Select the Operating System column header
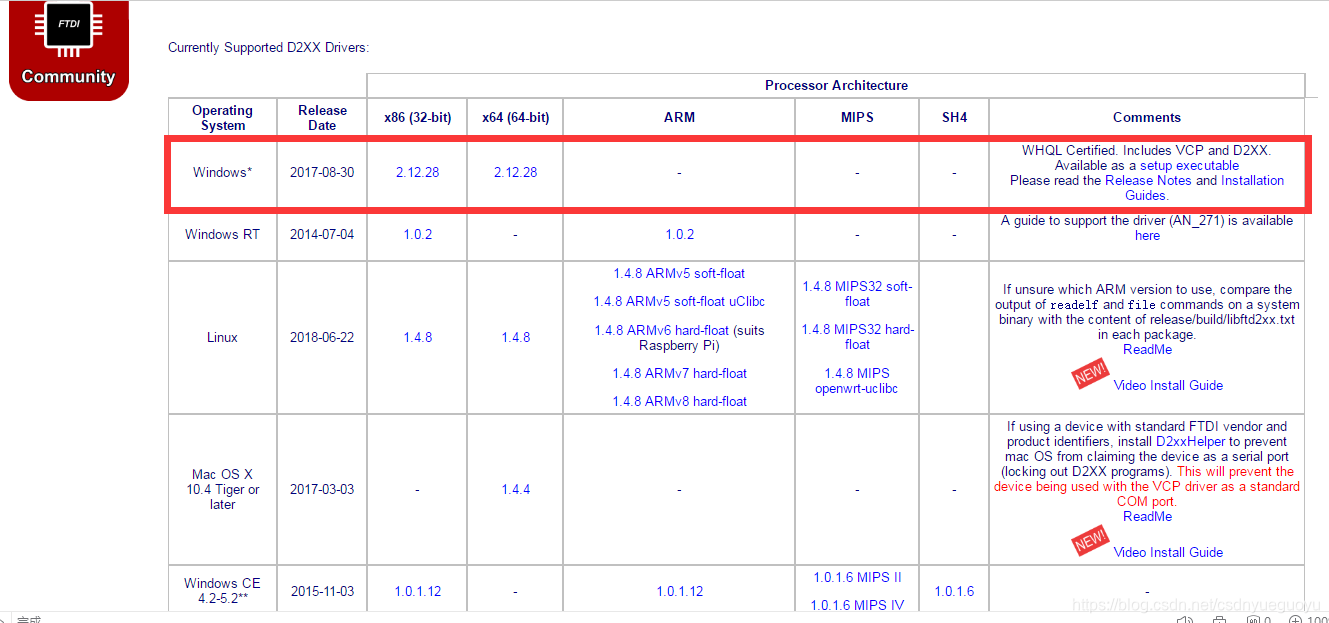Viewport: 1329px width, 623px height. point(222,118)
